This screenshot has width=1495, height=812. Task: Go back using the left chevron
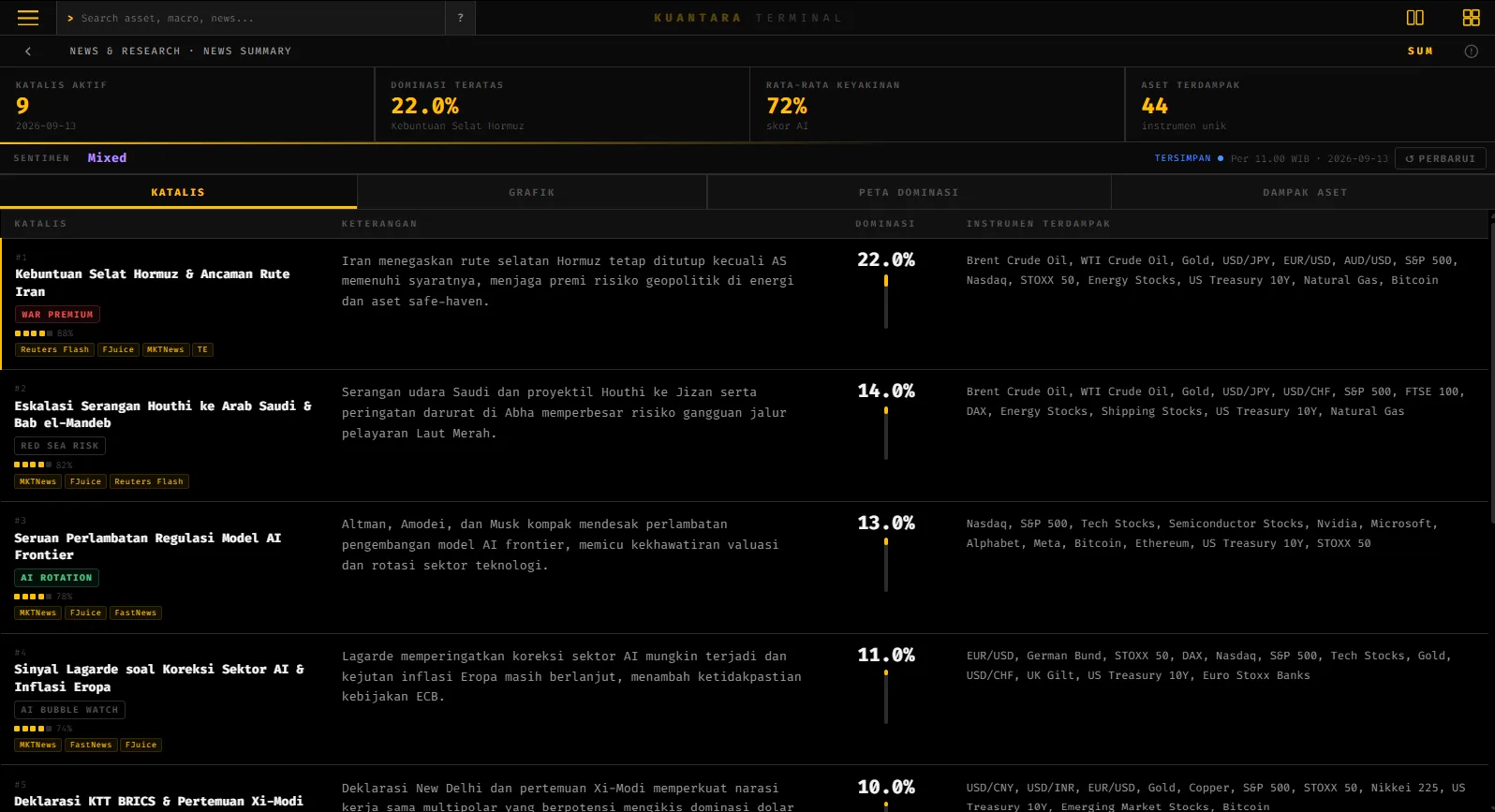28,52
